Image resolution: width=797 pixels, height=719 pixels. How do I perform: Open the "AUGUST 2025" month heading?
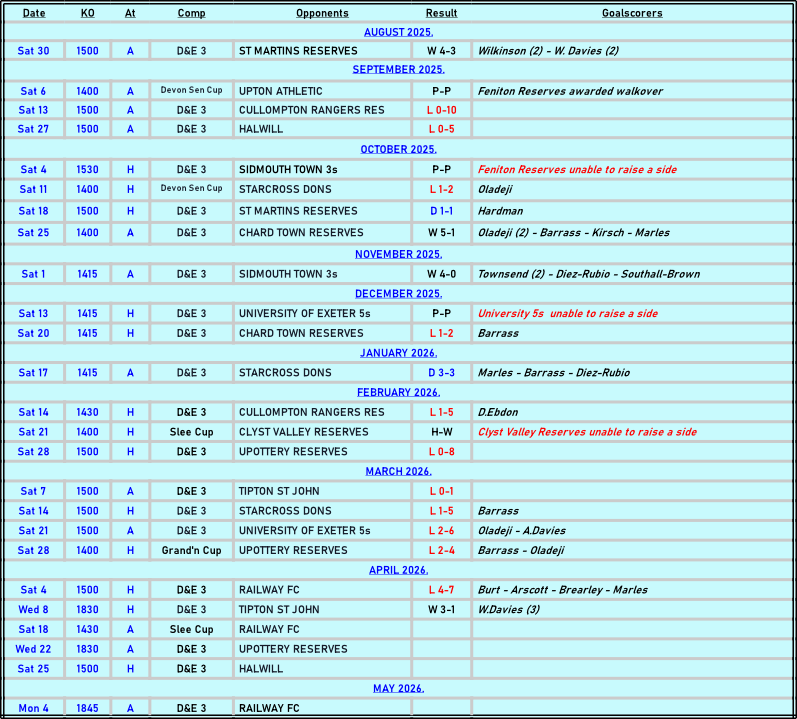pos(398,32)
